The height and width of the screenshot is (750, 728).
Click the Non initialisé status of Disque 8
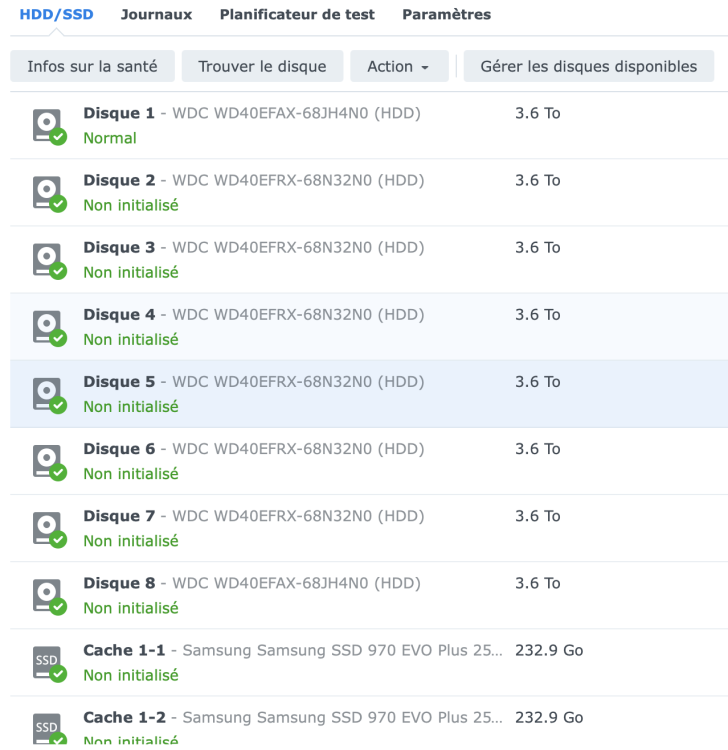[131, 608]
